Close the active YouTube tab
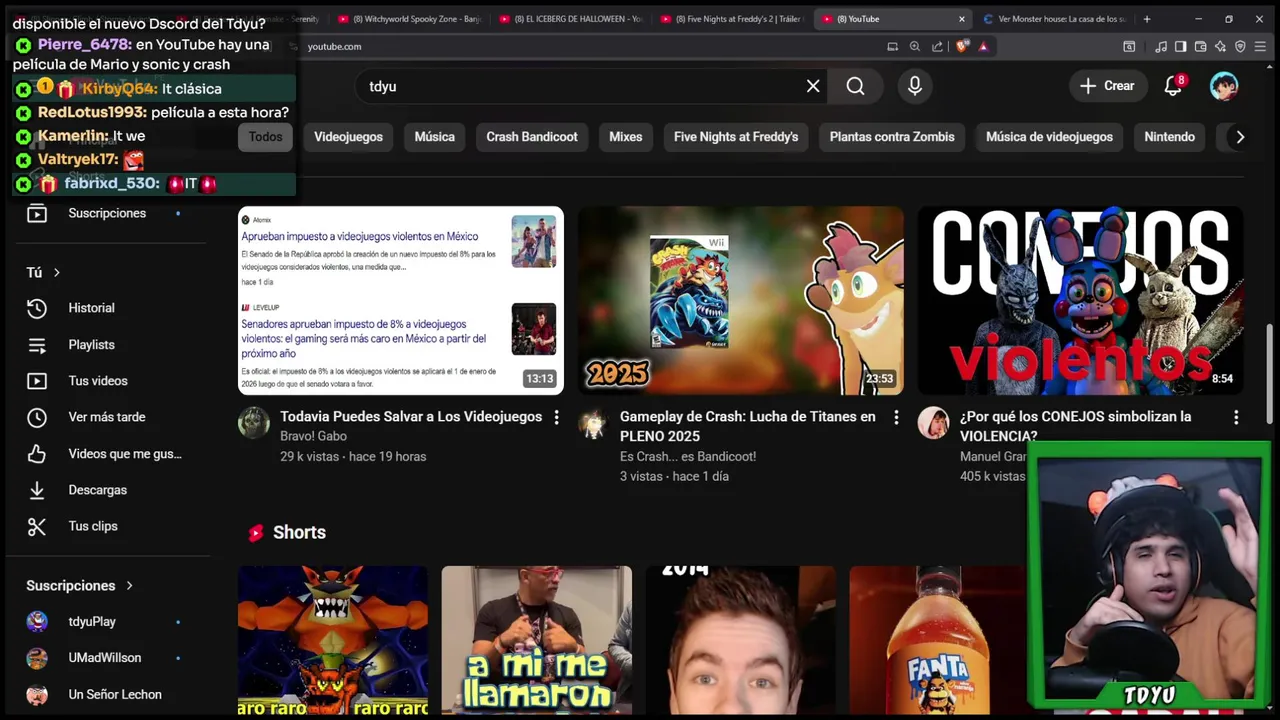This screenshot has height=720, width=1280. tap(962, 18)
